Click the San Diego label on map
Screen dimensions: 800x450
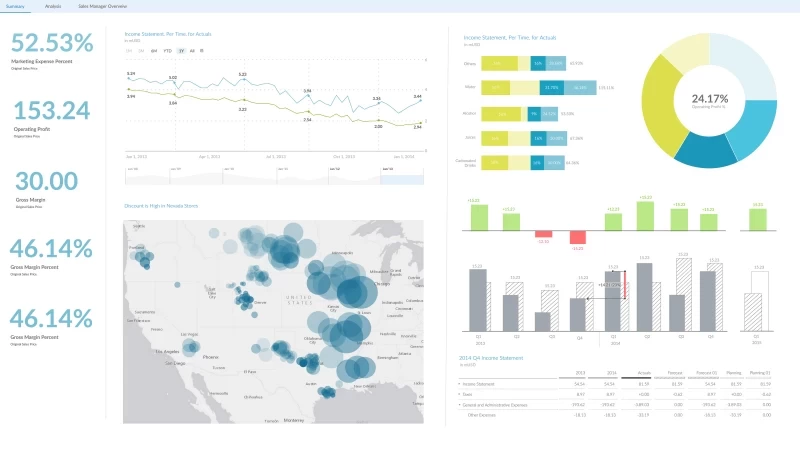(175, 363)
